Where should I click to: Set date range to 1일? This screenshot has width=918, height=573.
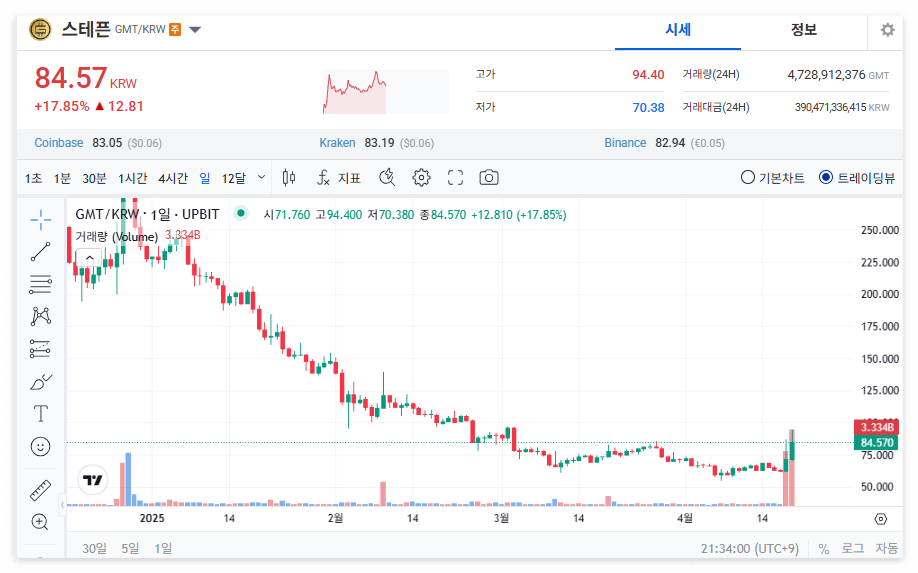(x=163, y=548)
